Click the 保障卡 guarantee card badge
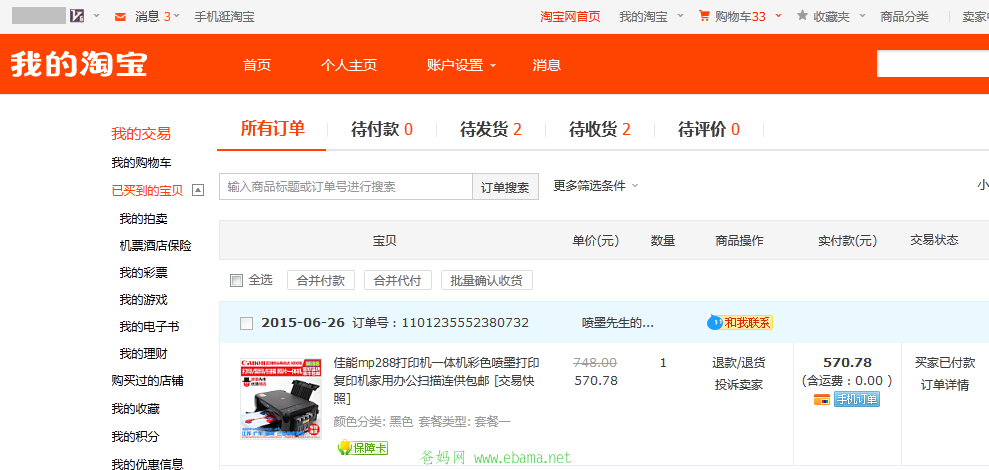 (363, 448)
